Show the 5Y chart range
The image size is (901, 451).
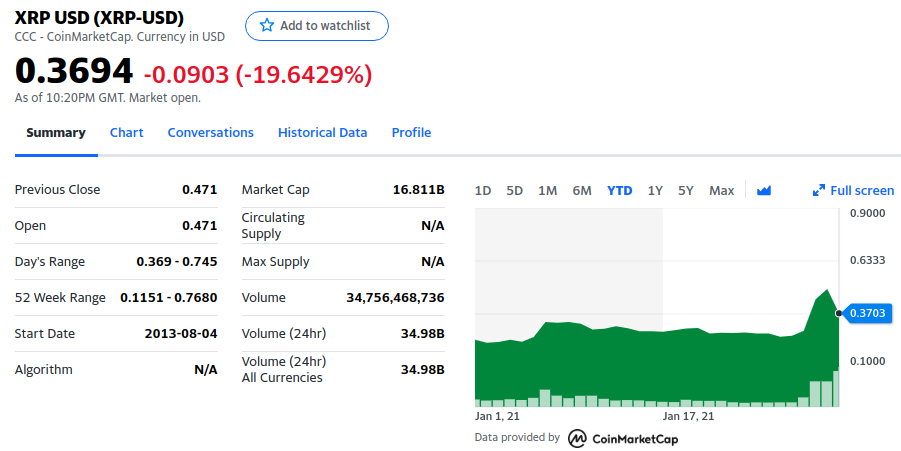(x=686, y=190)
